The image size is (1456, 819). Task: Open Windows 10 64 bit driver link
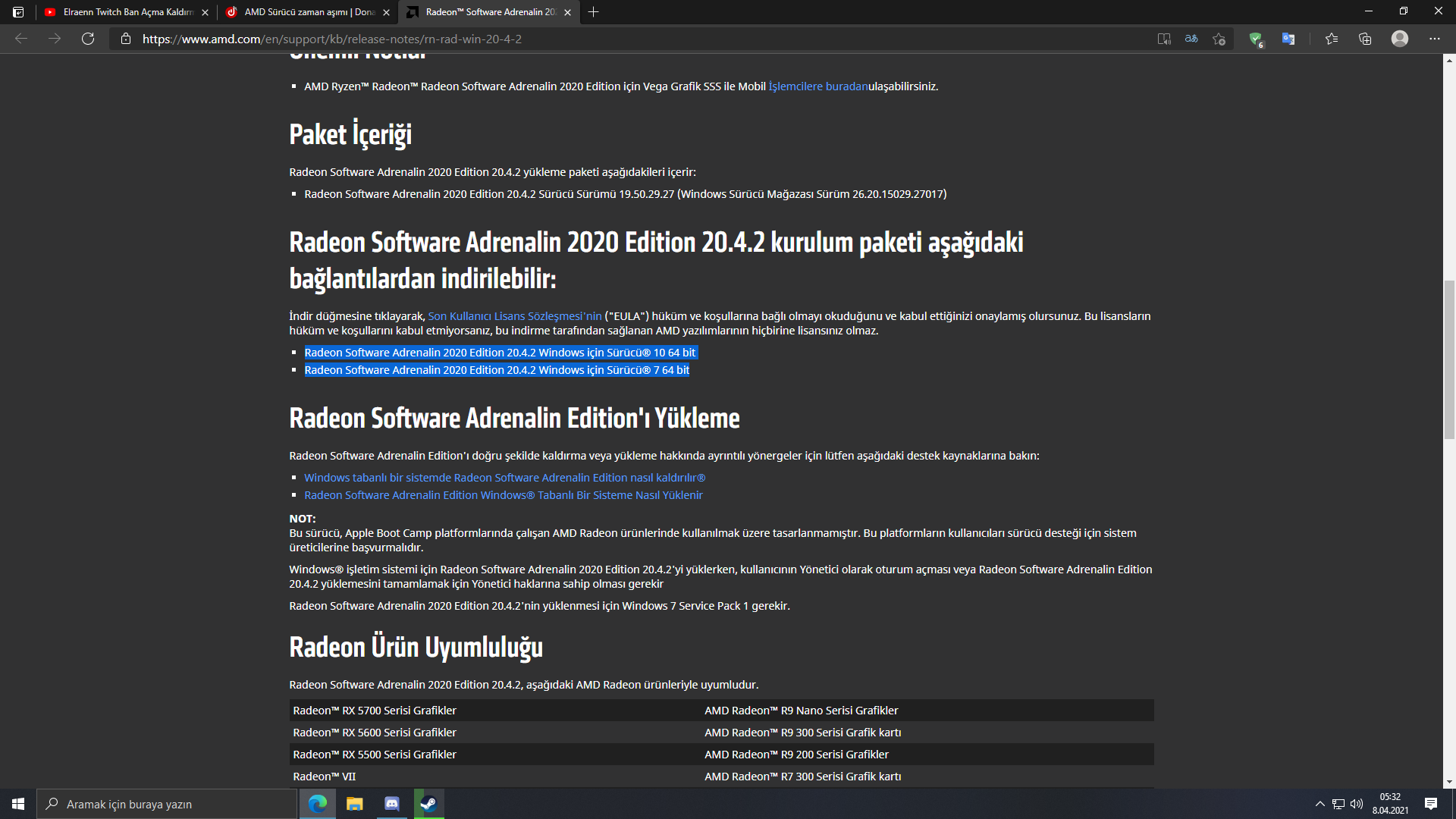(x=500, y=353)
